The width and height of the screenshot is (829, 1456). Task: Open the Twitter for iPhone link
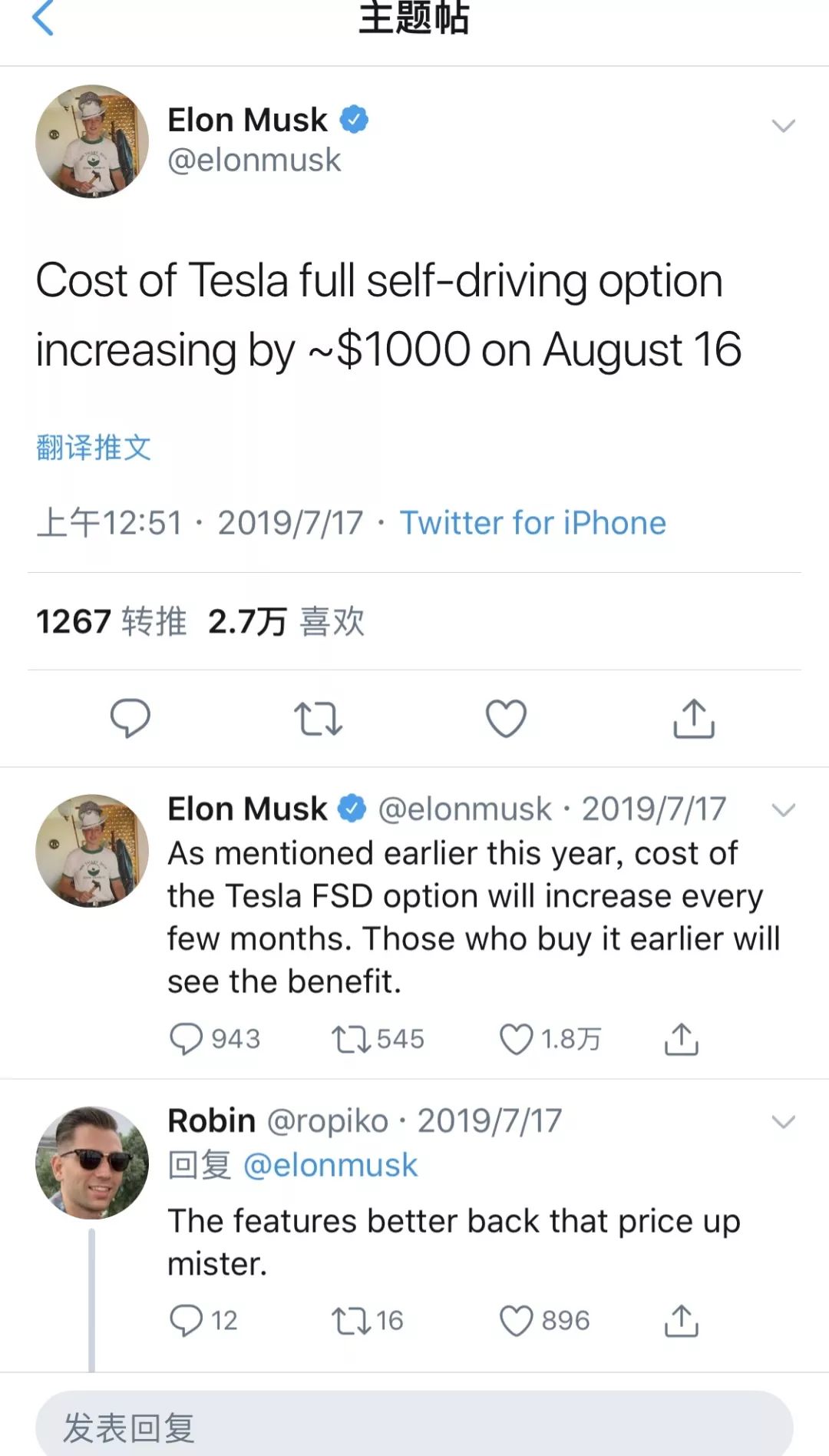click(533, 523)
